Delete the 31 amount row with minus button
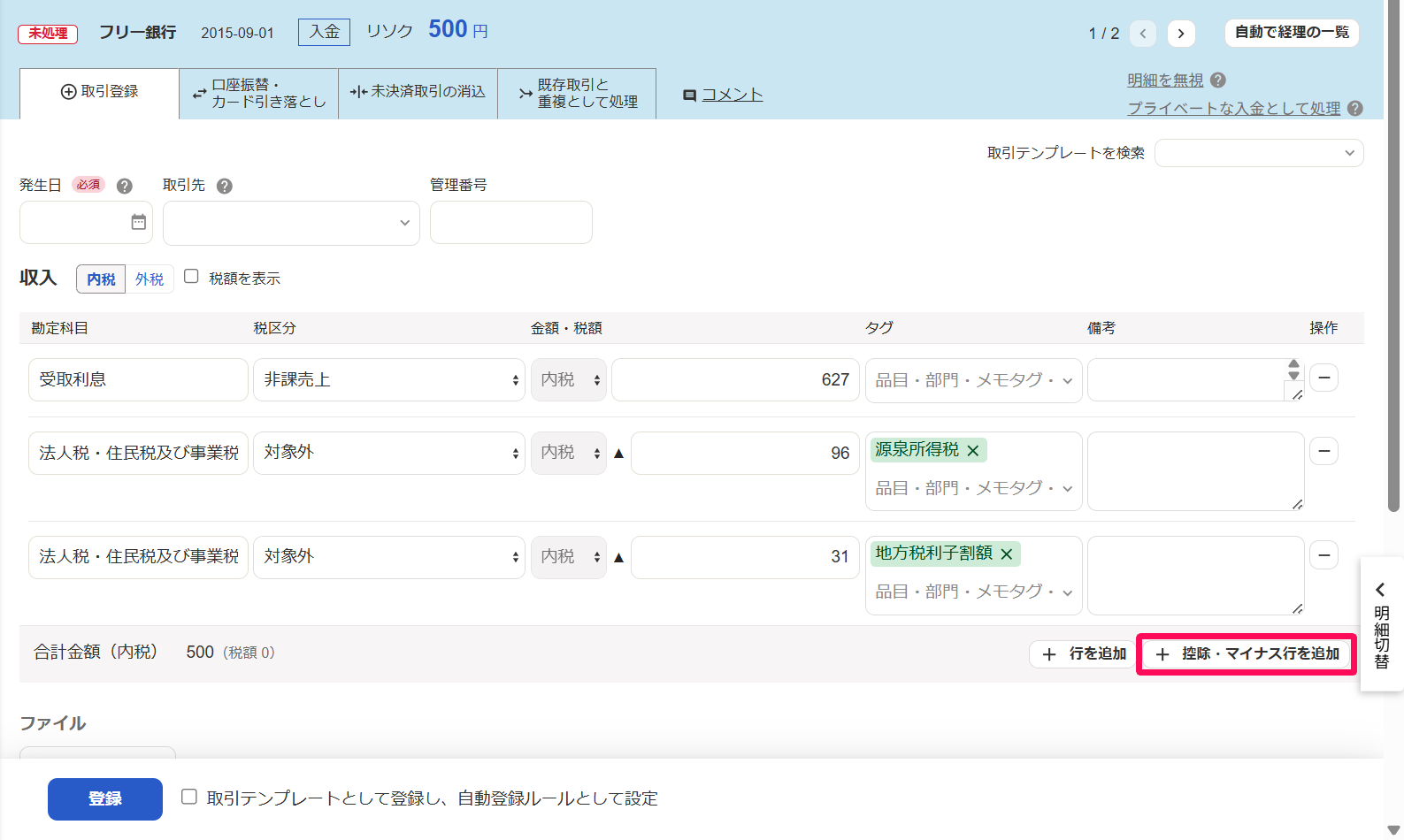 point(1324,554)
